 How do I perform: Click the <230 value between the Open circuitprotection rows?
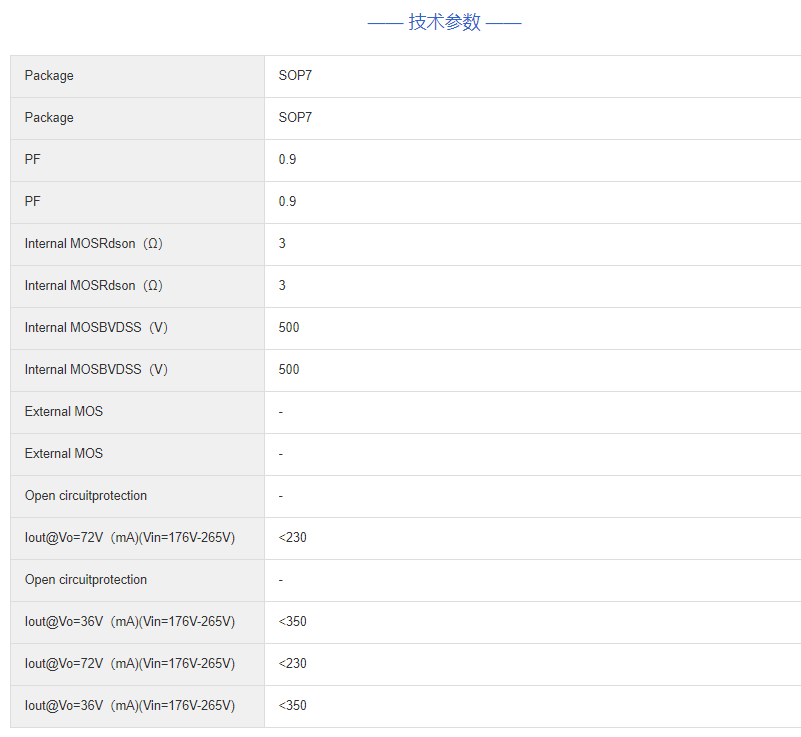pos(292,538)
